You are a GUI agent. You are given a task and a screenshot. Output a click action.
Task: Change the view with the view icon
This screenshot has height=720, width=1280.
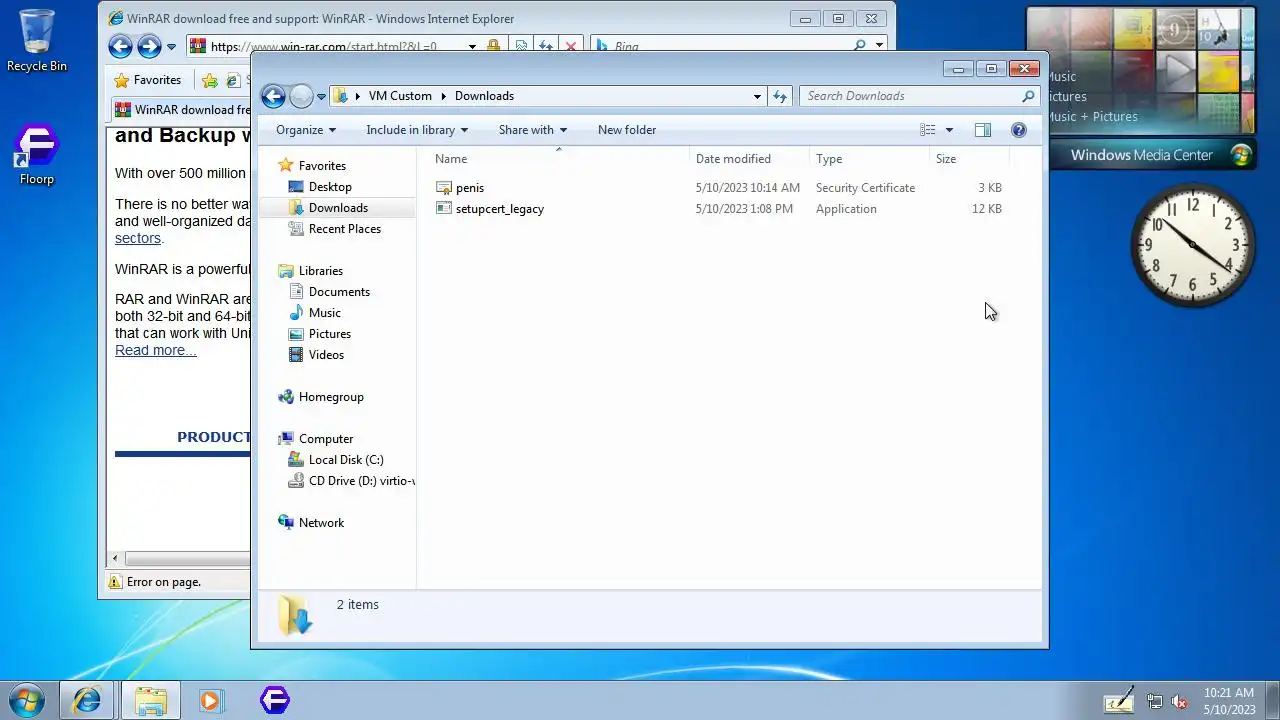(x=928, y=130)
